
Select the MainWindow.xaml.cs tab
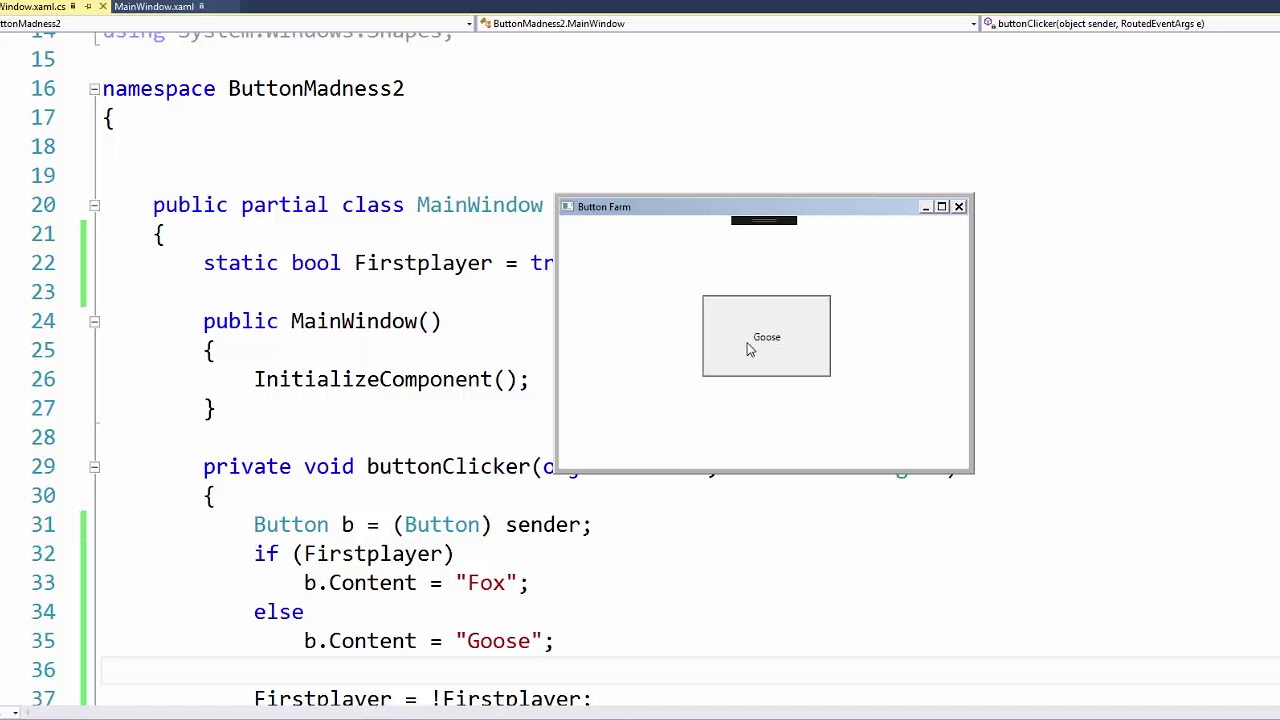(x=33, y=6)
